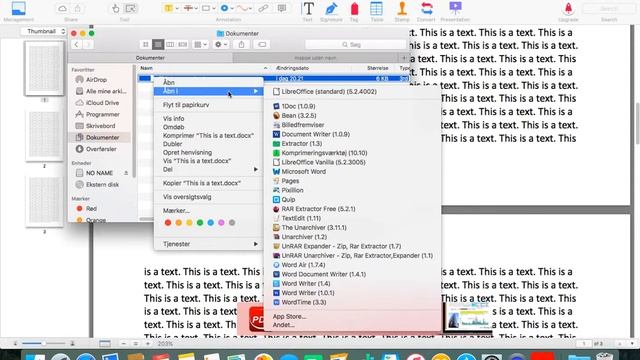Click Finder share button
Viewport: 640px width, 360px height.
(241, 44)
